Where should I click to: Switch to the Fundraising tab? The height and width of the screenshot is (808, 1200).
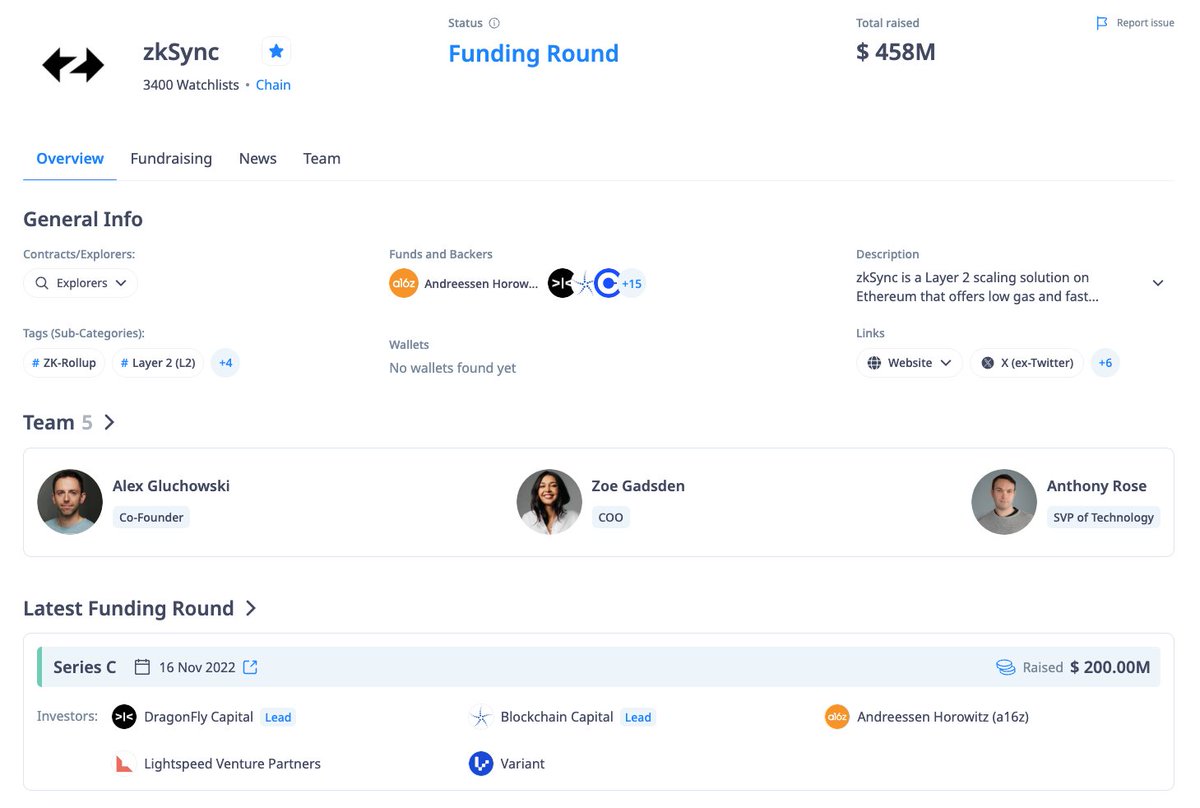tap(171, 158)
